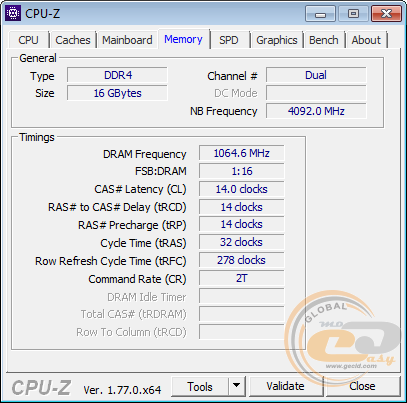The width and height of the screenshot is (407, 403).
Task: Click the 'NB Frequency' label
Action: (224, 111)
